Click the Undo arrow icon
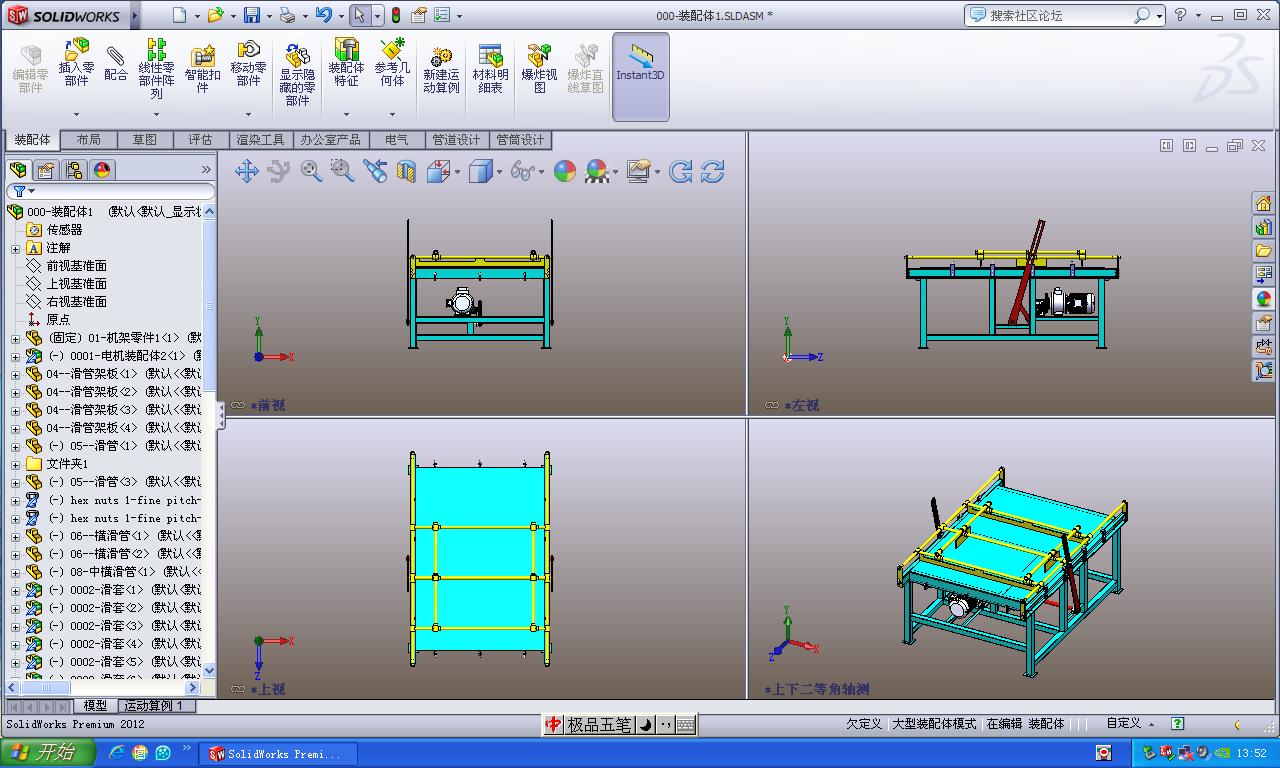This screenshot has width=1280, height=768. (323, 15)
